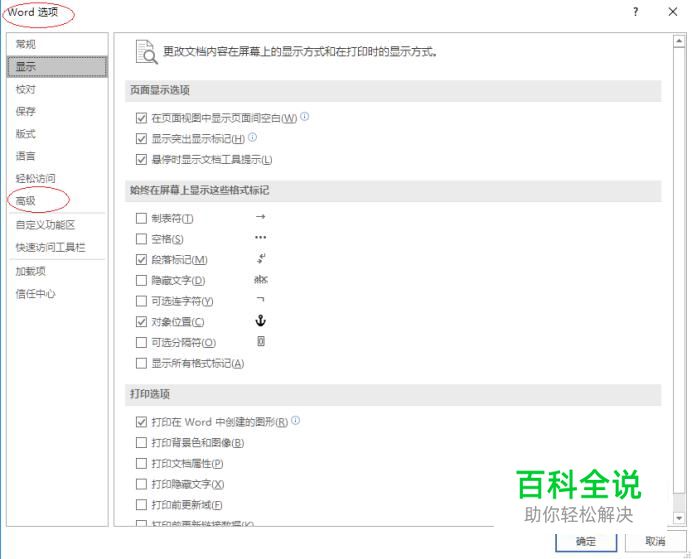Viewport: 692px width, 559px height.
Task: Click info icon next to 显示突出显示标记
Action: coord(252,137)
